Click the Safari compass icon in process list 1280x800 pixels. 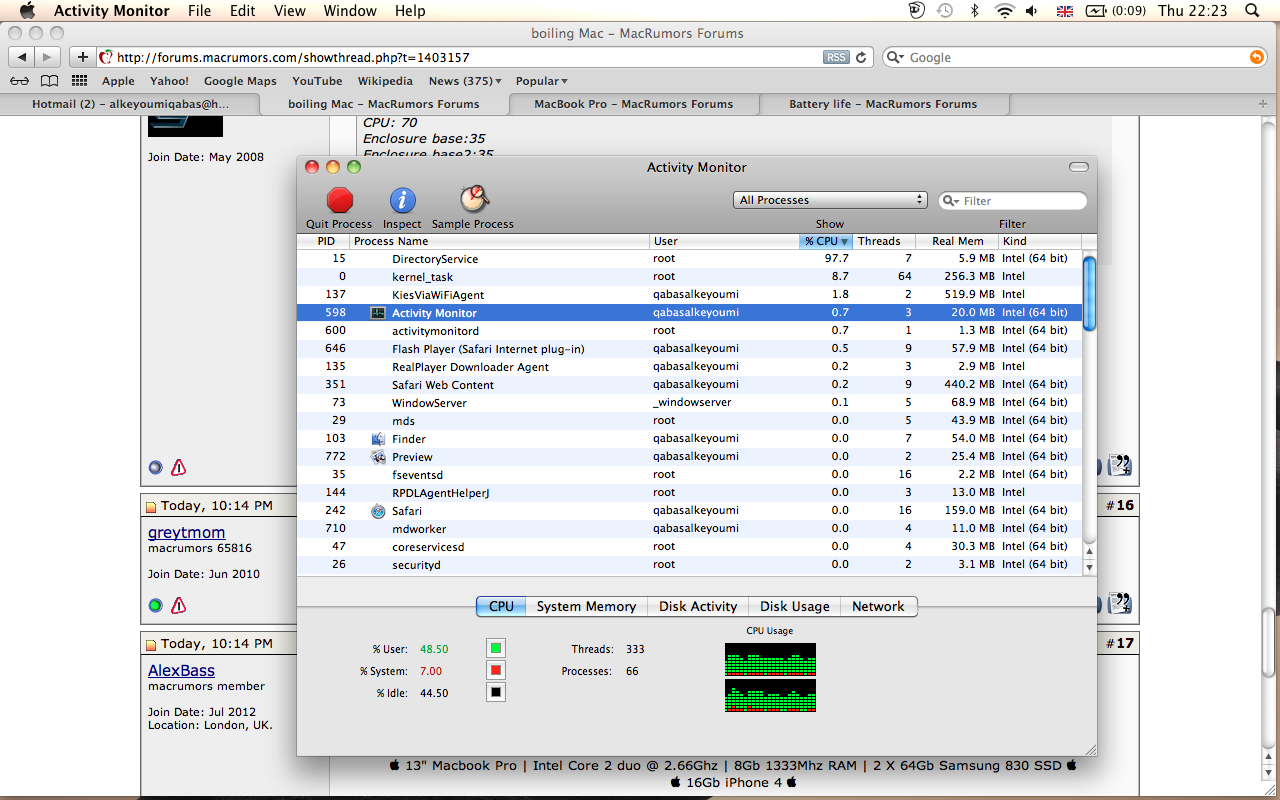(378, 511)
